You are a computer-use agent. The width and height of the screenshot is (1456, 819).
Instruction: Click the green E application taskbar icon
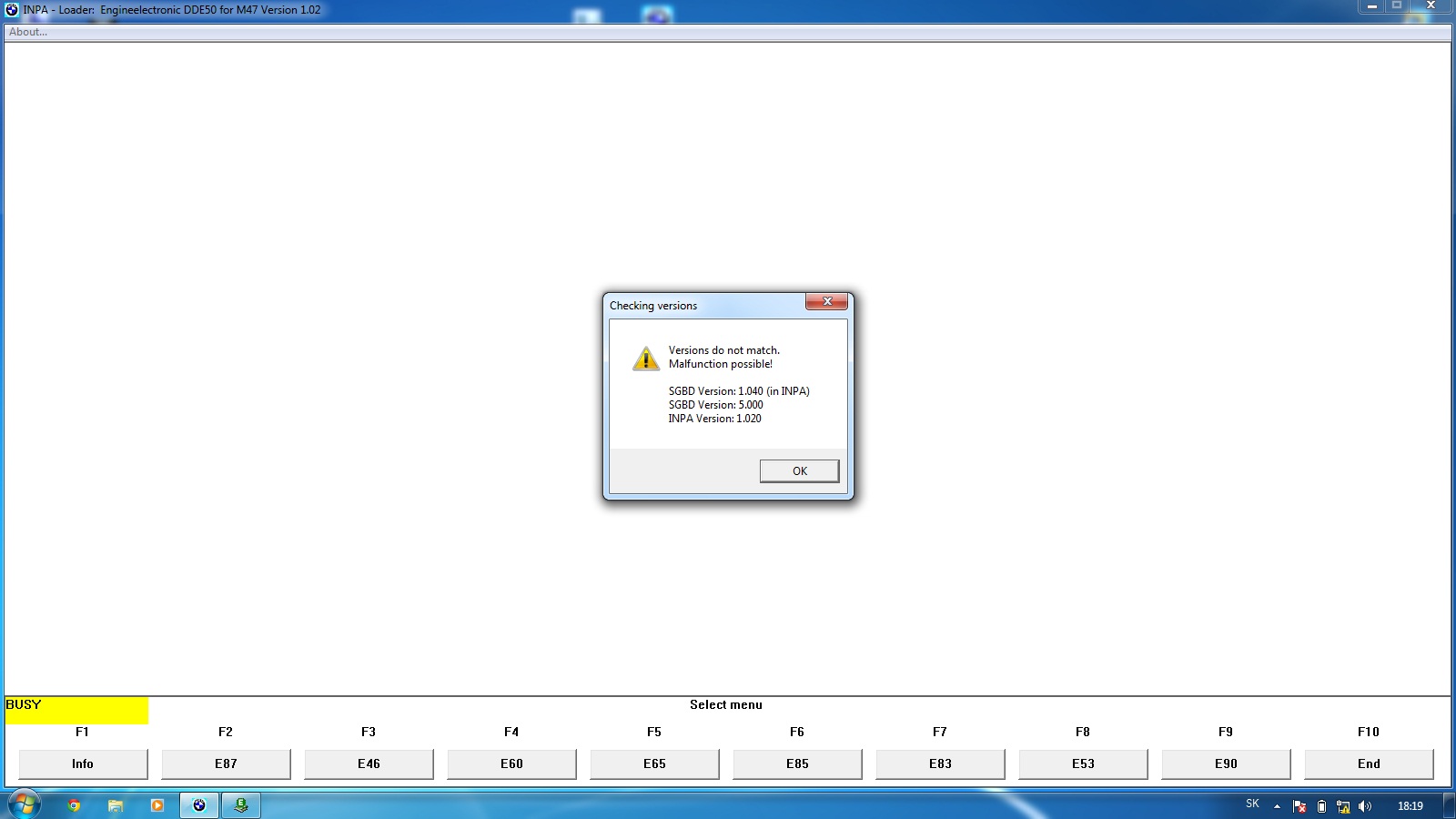[241, 805]
